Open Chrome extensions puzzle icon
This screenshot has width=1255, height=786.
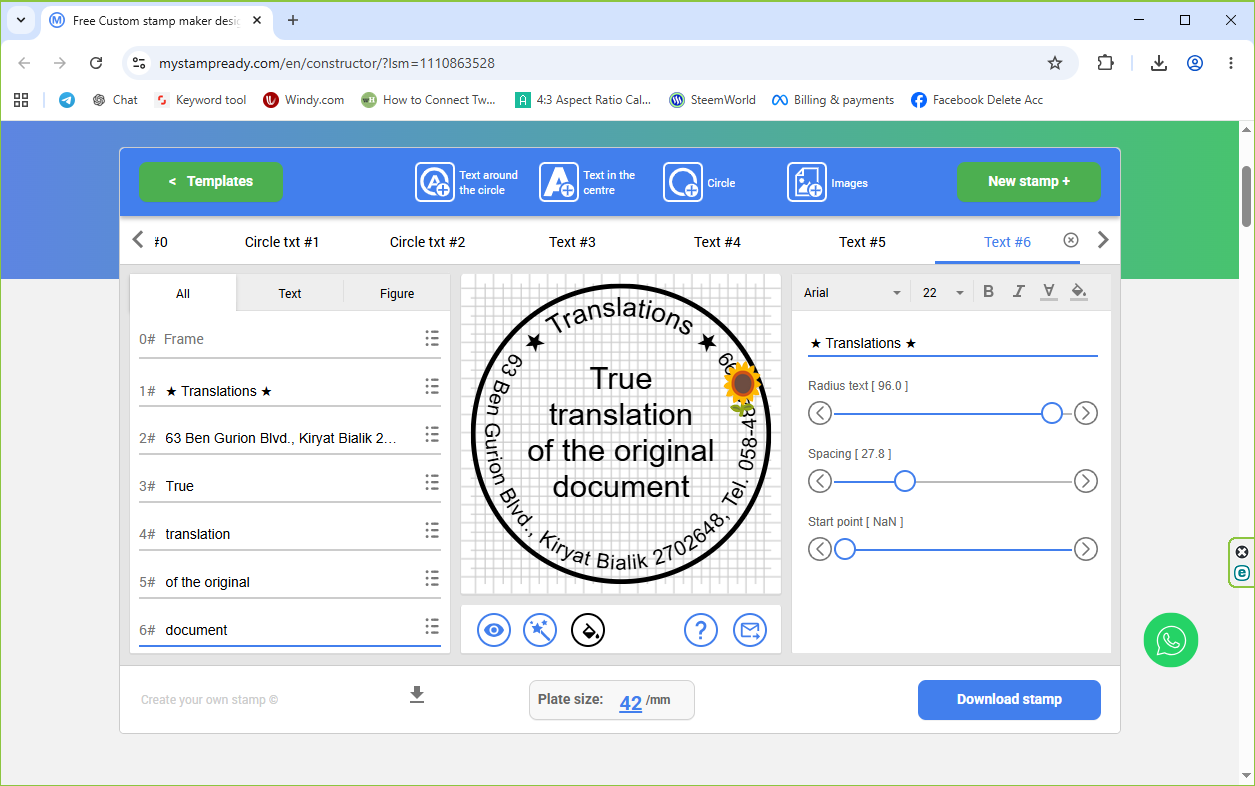coord(1105,63)
